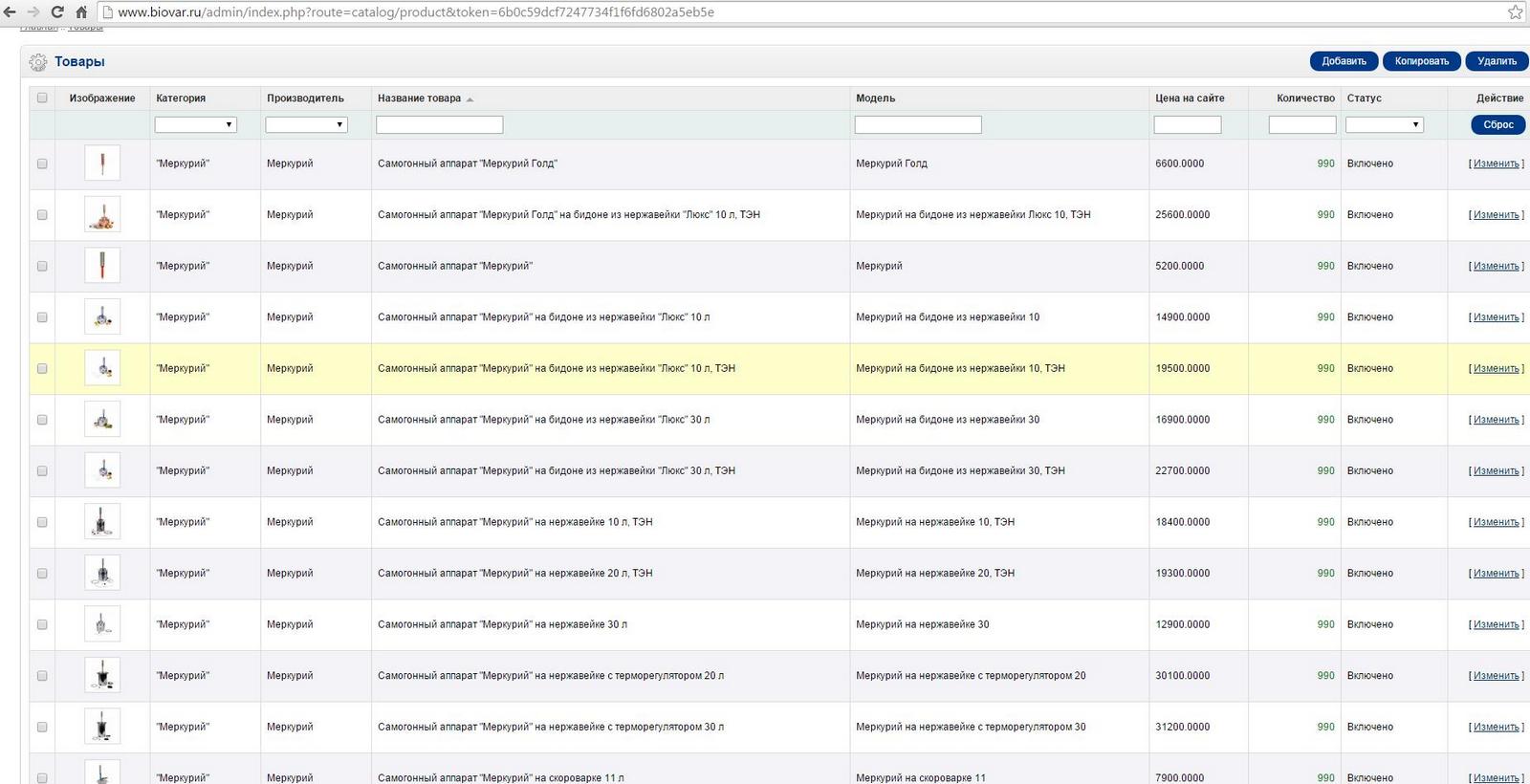Open thumbnail of the 30100.0000 product row
The width and height of the screenshot is (1530, 784).
(x=102, y=675)
